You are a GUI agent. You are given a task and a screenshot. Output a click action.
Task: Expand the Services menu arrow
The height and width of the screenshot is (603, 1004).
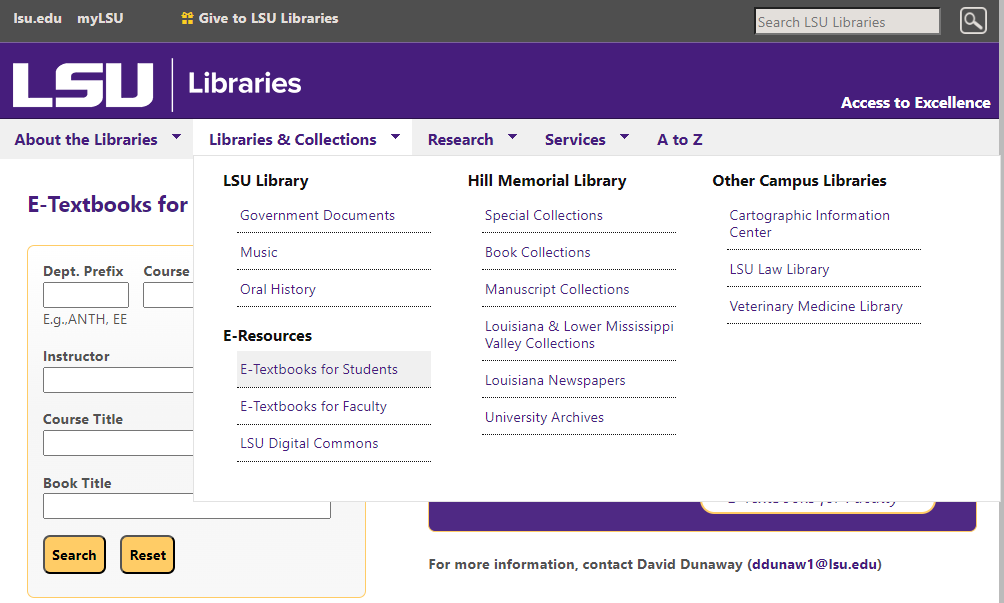coord(624,137)
